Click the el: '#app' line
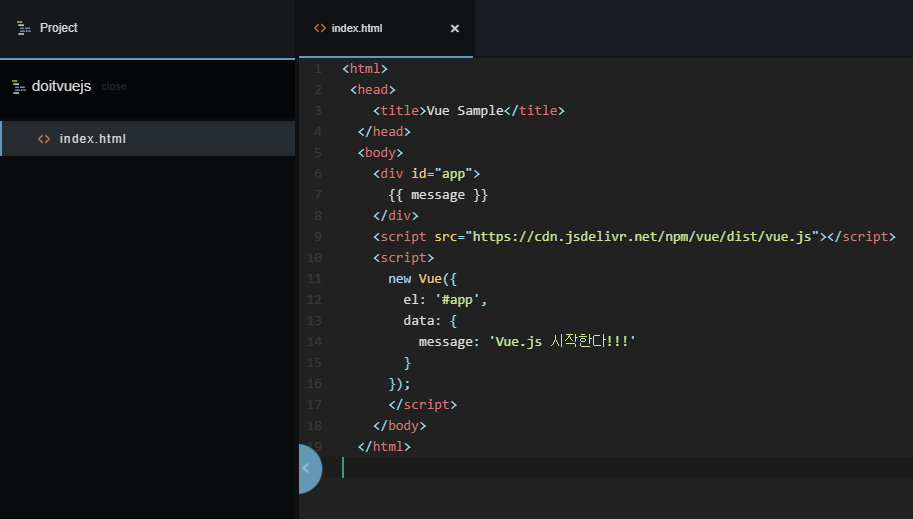 point(445,300)
